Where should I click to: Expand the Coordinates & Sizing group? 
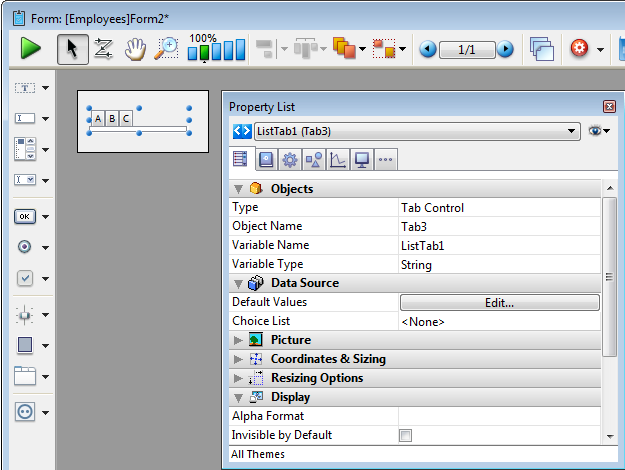point(238,359)
